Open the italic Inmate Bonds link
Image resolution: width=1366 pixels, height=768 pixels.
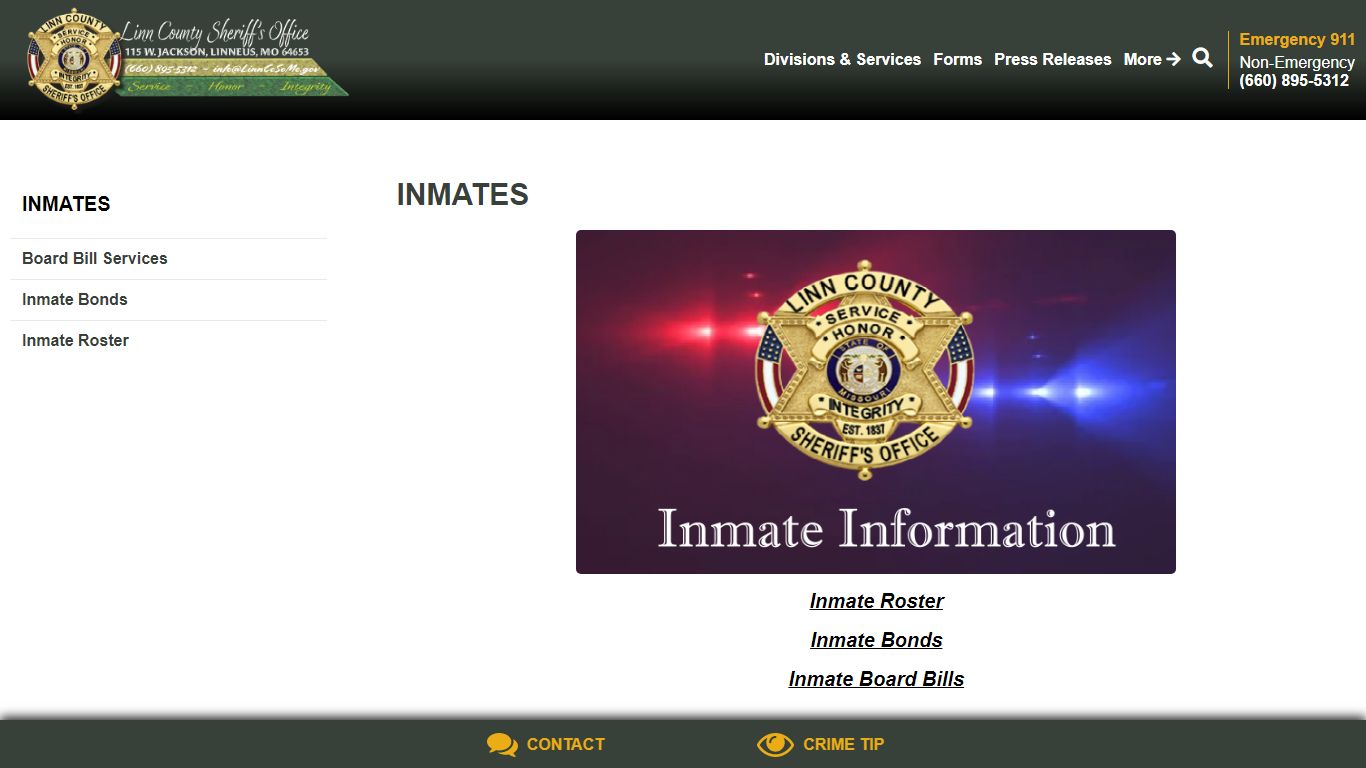coord(876,640)
